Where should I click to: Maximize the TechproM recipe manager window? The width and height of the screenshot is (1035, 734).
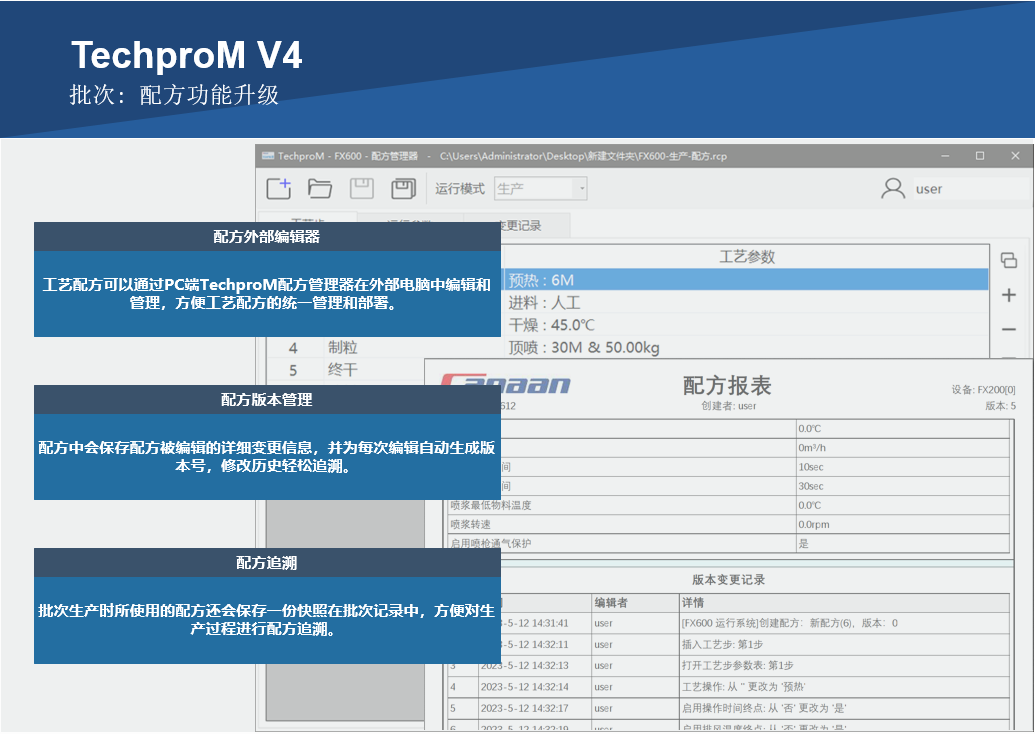(x=980, y=156)
